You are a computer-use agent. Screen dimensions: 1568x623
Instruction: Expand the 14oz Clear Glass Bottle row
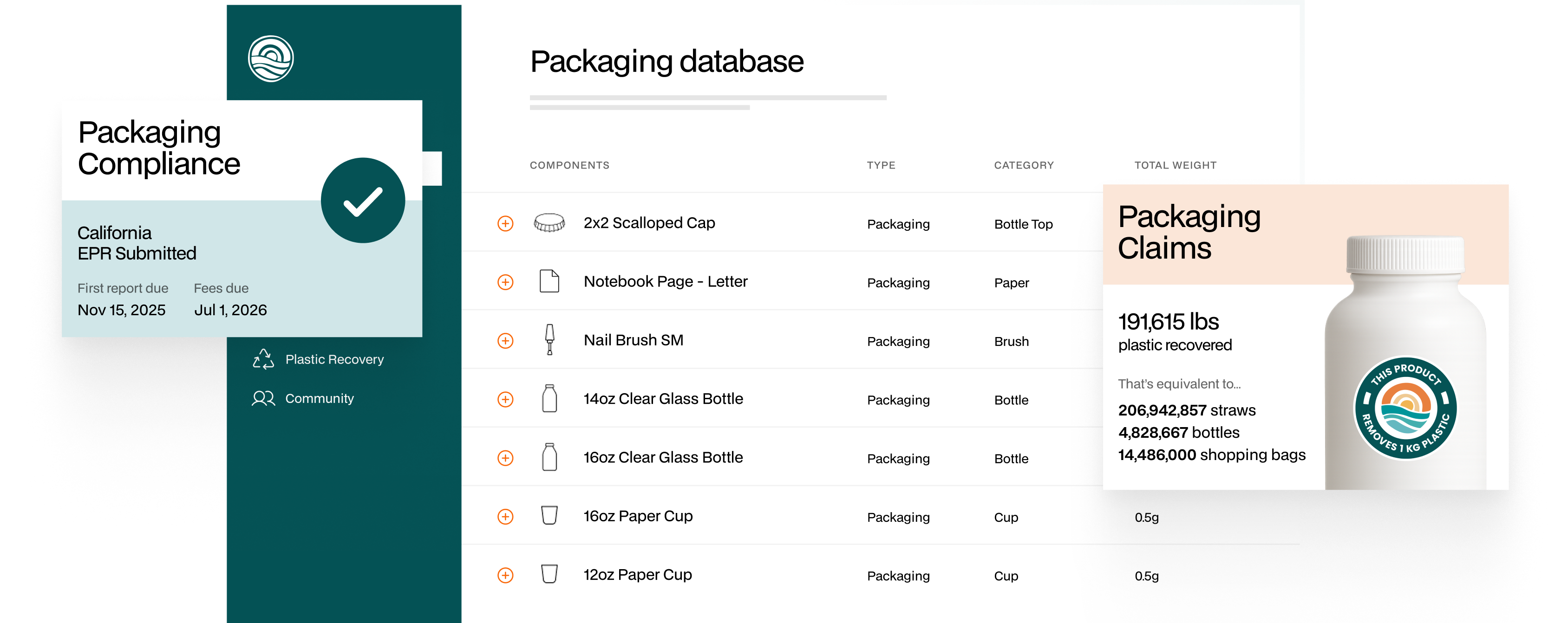505,399
